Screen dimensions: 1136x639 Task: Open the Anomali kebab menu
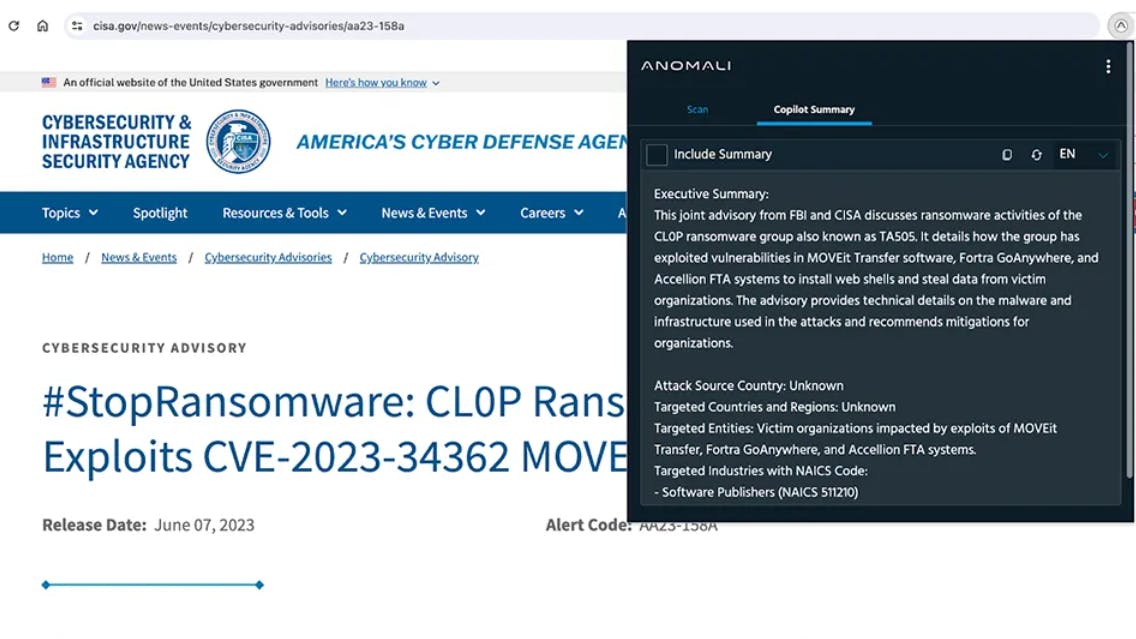click(x=1108, y=66)
